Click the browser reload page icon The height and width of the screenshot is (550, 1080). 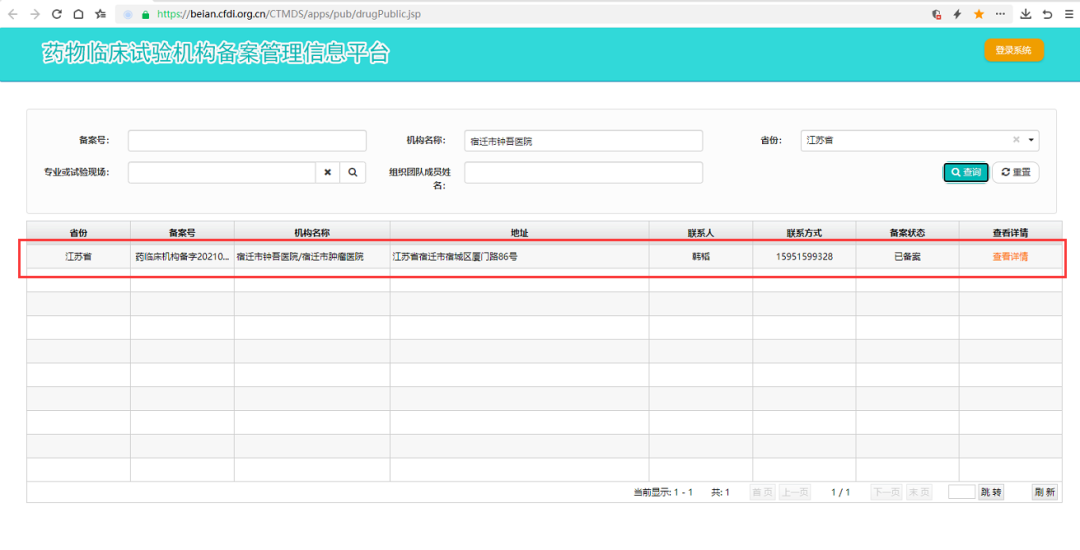56,14
